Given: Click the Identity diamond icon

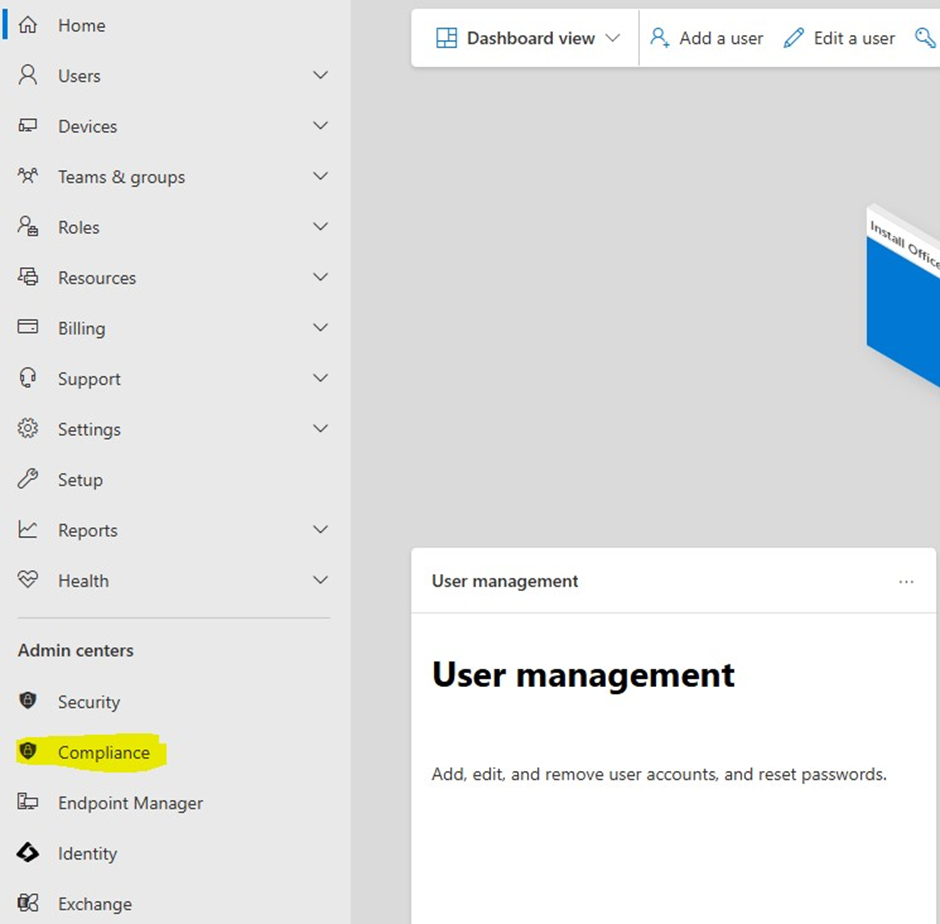Looking at the screenshot, I should (28, 853).
